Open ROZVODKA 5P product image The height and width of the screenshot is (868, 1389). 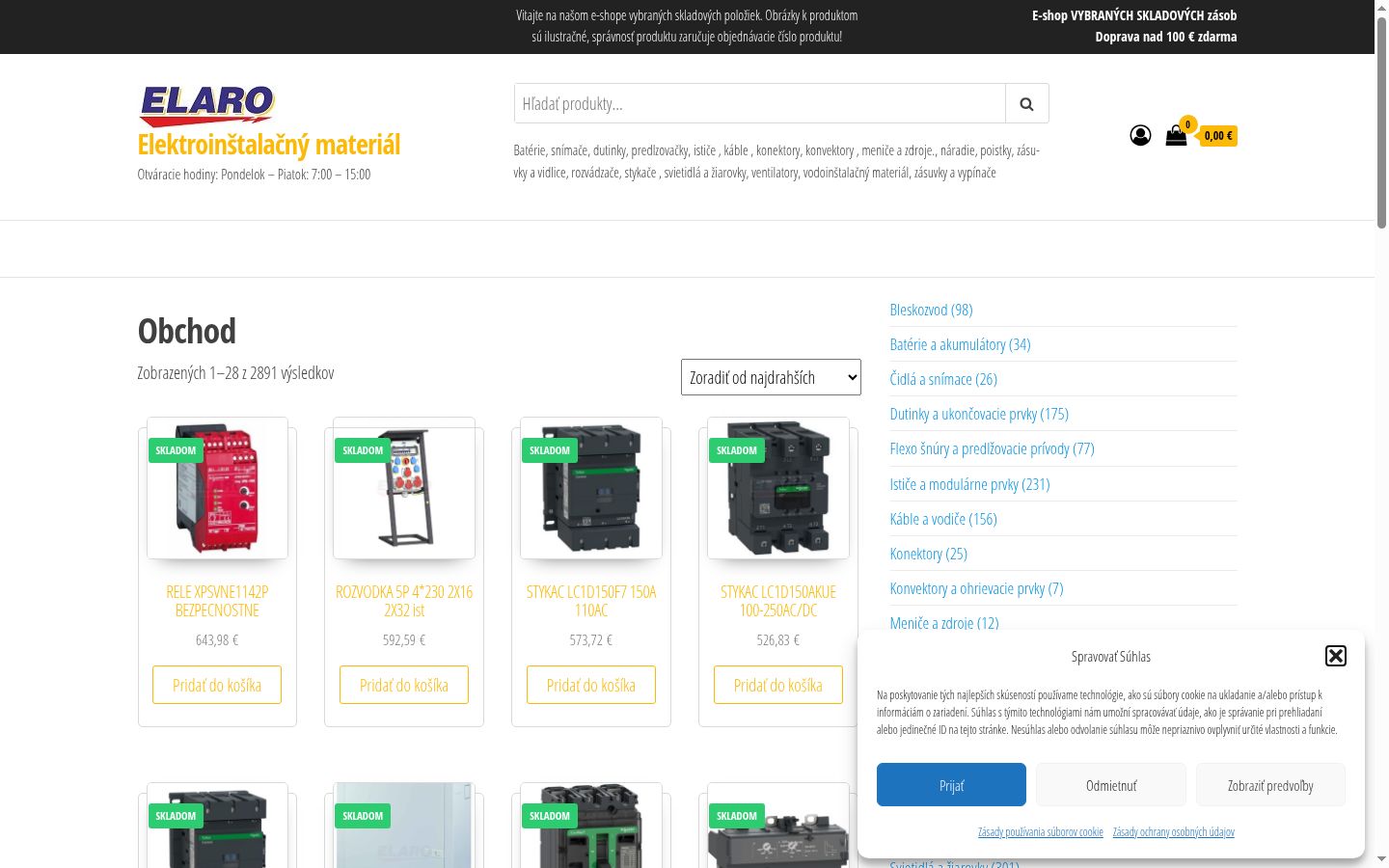click(x=404, y=488)
